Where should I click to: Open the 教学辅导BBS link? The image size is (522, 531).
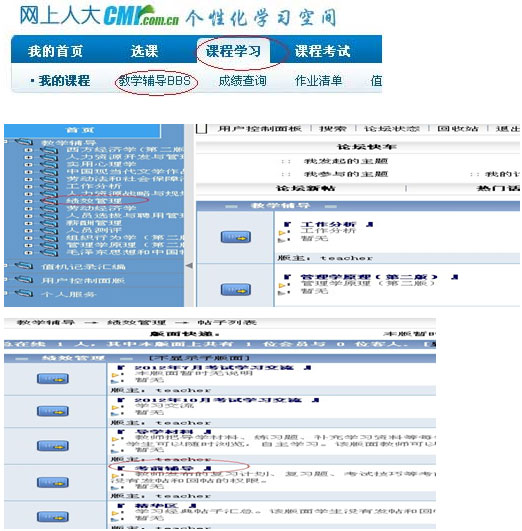(x=155, y=81)
